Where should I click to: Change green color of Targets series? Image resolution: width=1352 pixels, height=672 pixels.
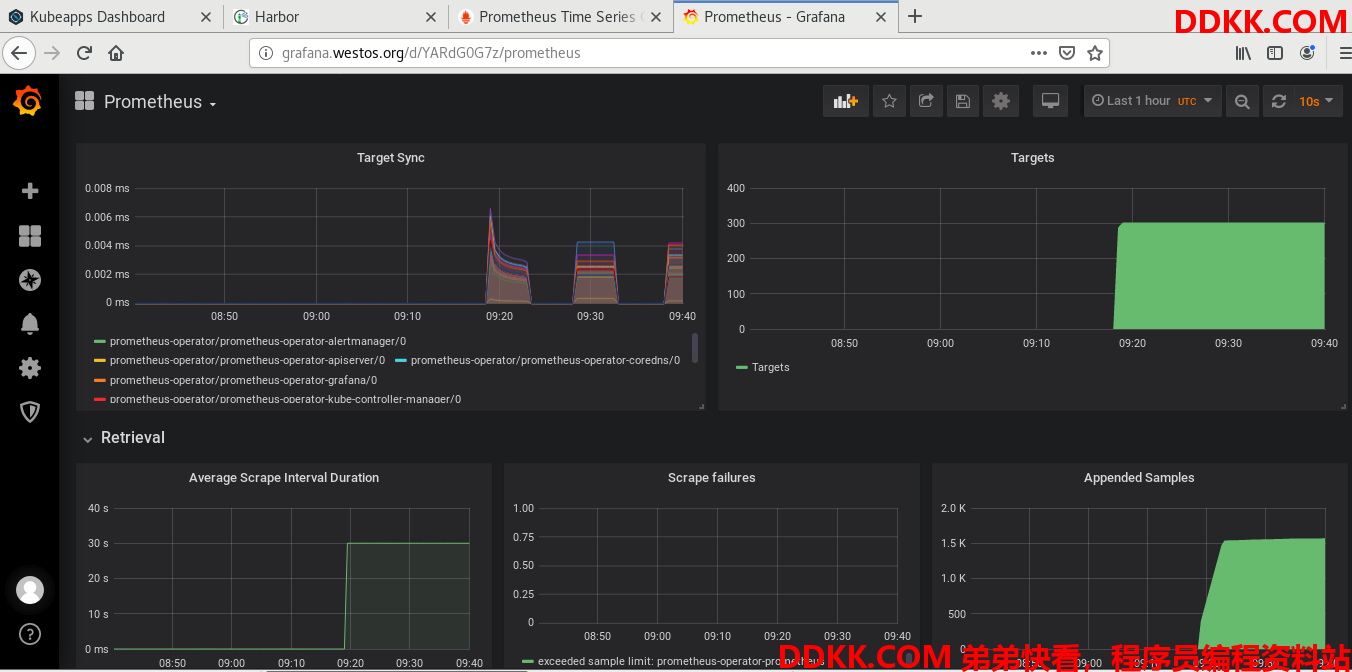(742, 368)
